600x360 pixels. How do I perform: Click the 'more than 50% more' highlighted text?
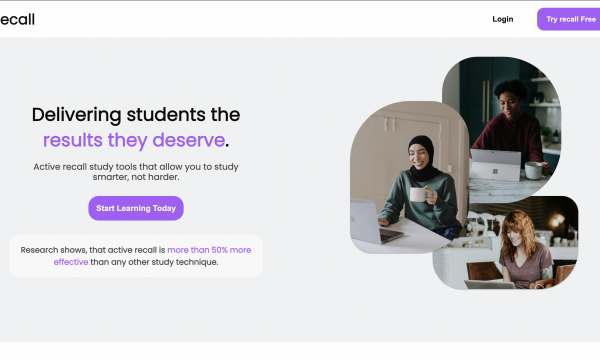[x=209, y=250]
